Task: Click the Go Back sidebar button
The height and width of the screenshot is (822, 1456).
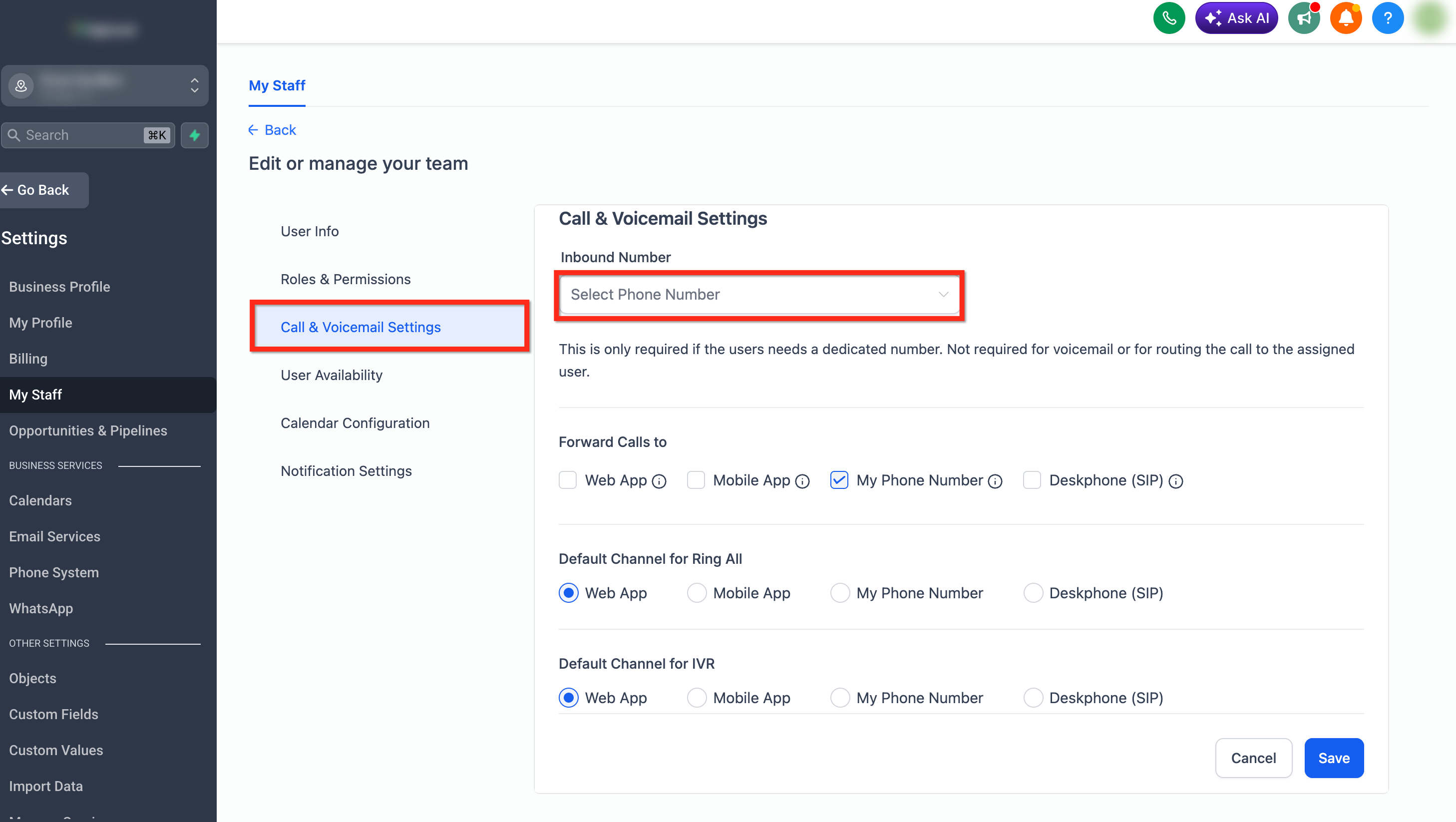Action: pyautogui.click(x=43, y=190)
